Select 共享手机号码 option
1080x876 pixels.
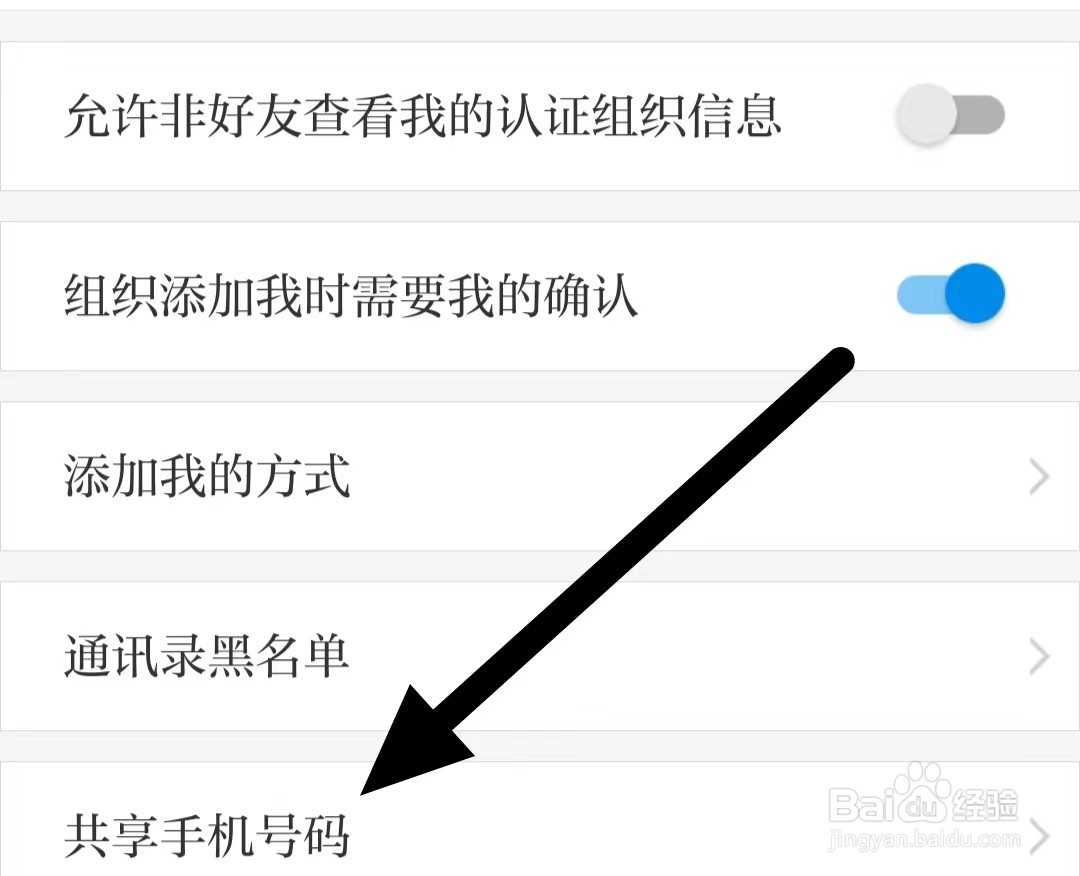point(540,819)
